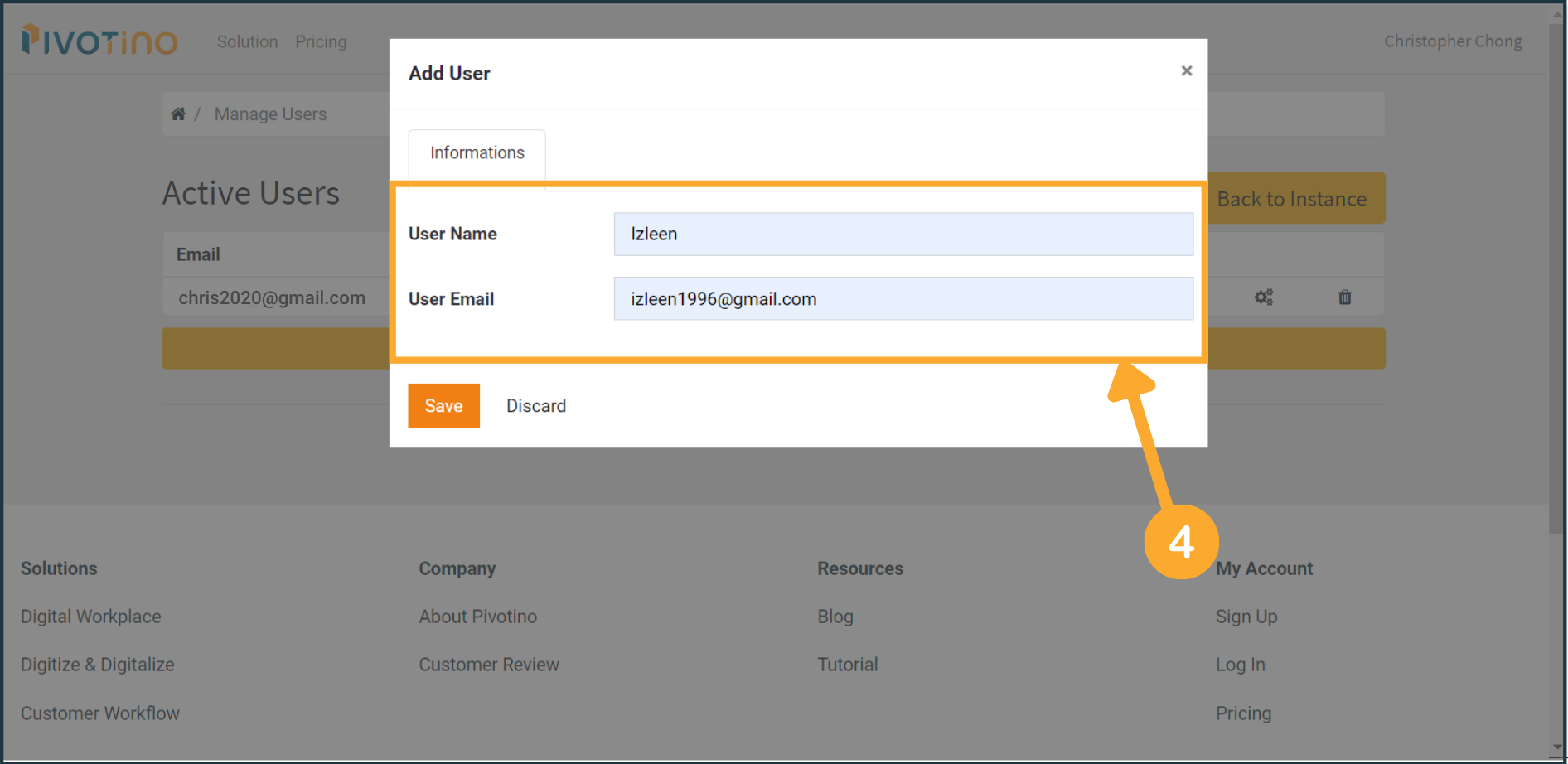Delete user with trash icon
1568x764 pixels.
click(x=1344, y=297)
